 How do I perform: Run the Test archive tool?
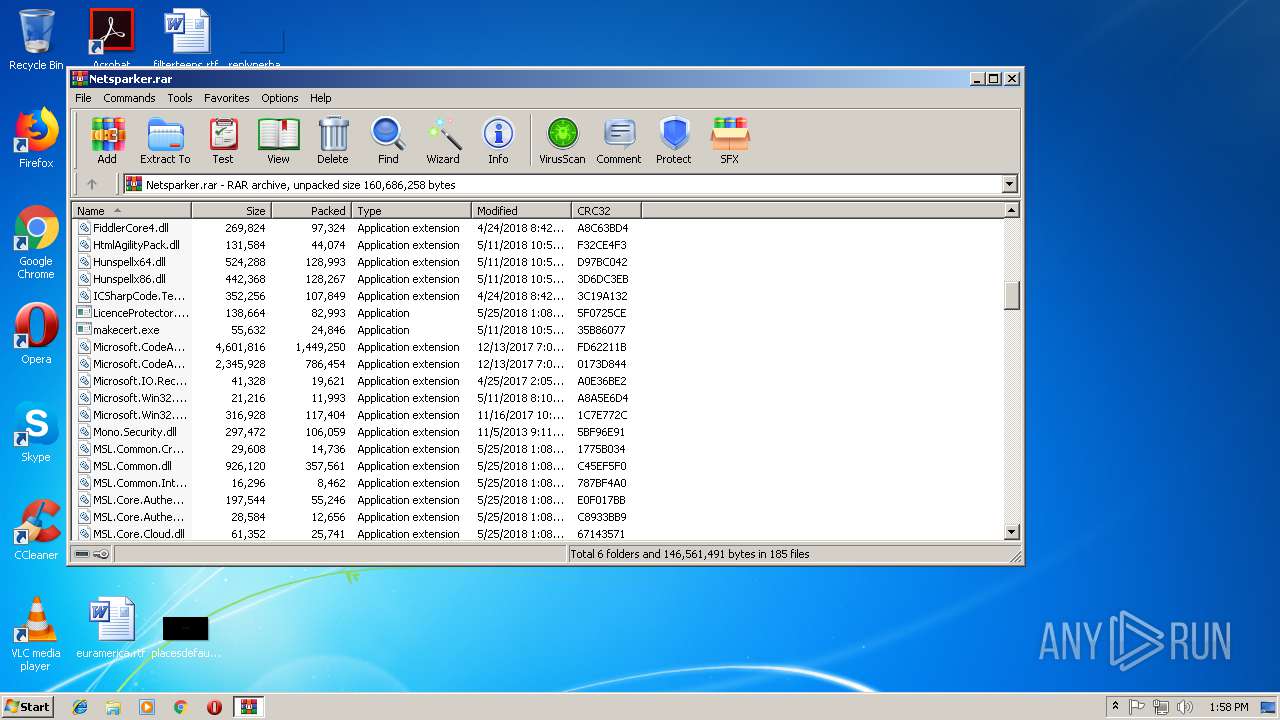223,140
